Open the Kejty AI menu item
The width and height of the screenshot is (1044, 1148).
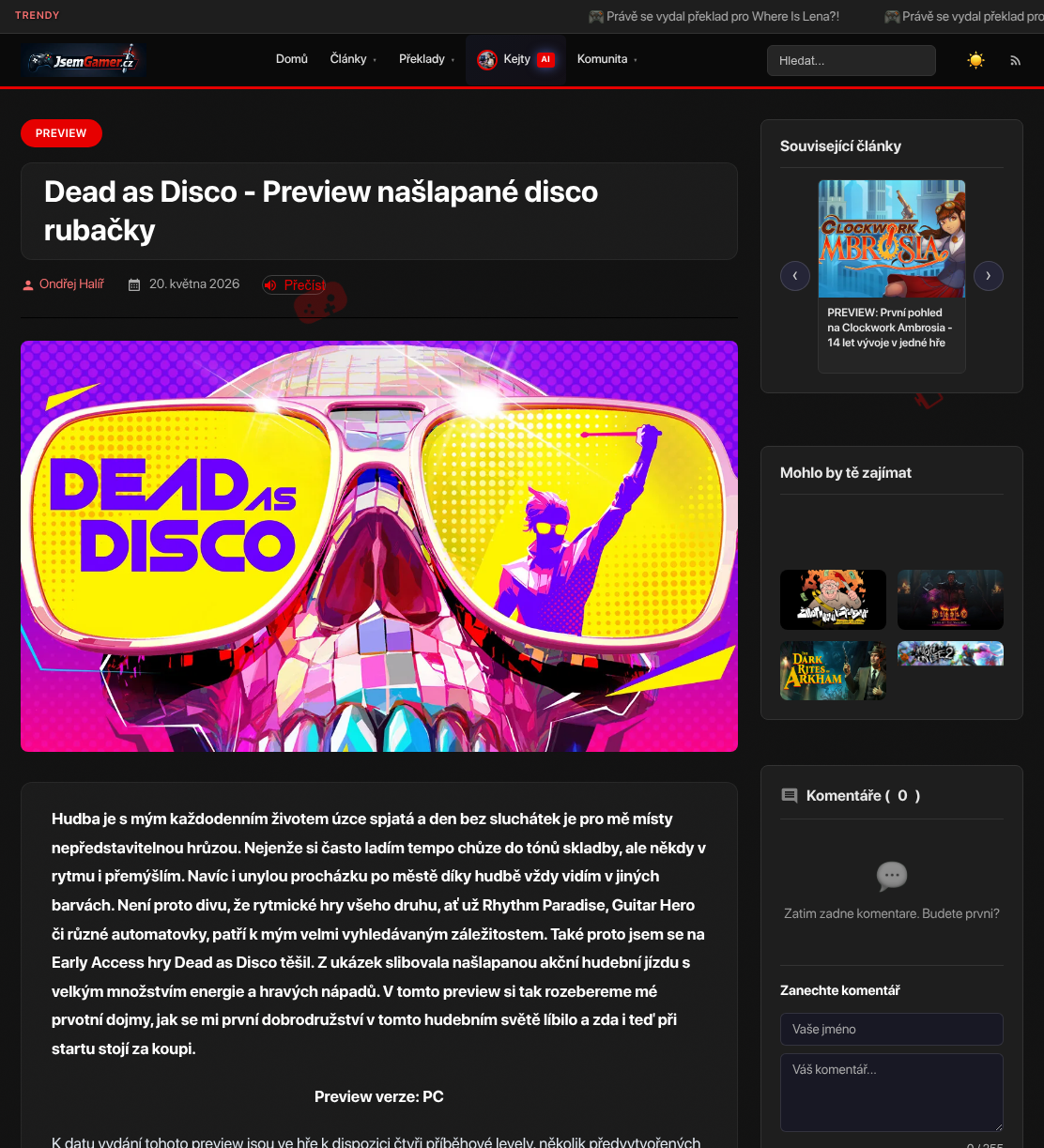click(x=515, y=60)
